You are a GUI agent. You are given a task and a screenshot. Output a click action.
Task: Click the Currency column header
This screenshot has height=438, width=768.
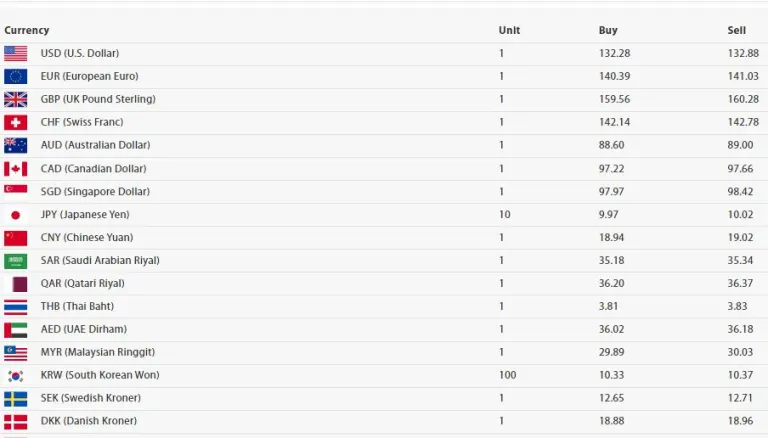coord(27,30)
